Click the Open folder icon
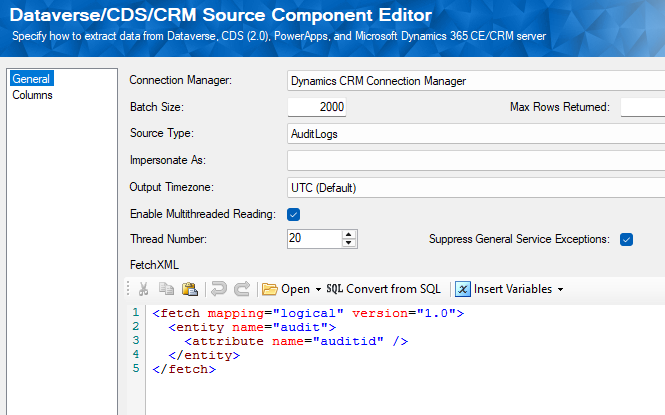This screenshot has width=665, height=415. [269, 289]
